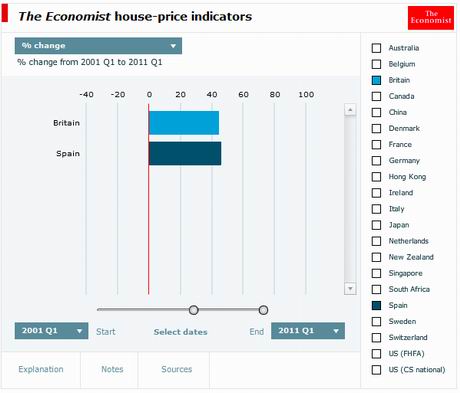The image size is (460, 393).
Task: Check the South Africa checkbox
Action: coord(376,289)
